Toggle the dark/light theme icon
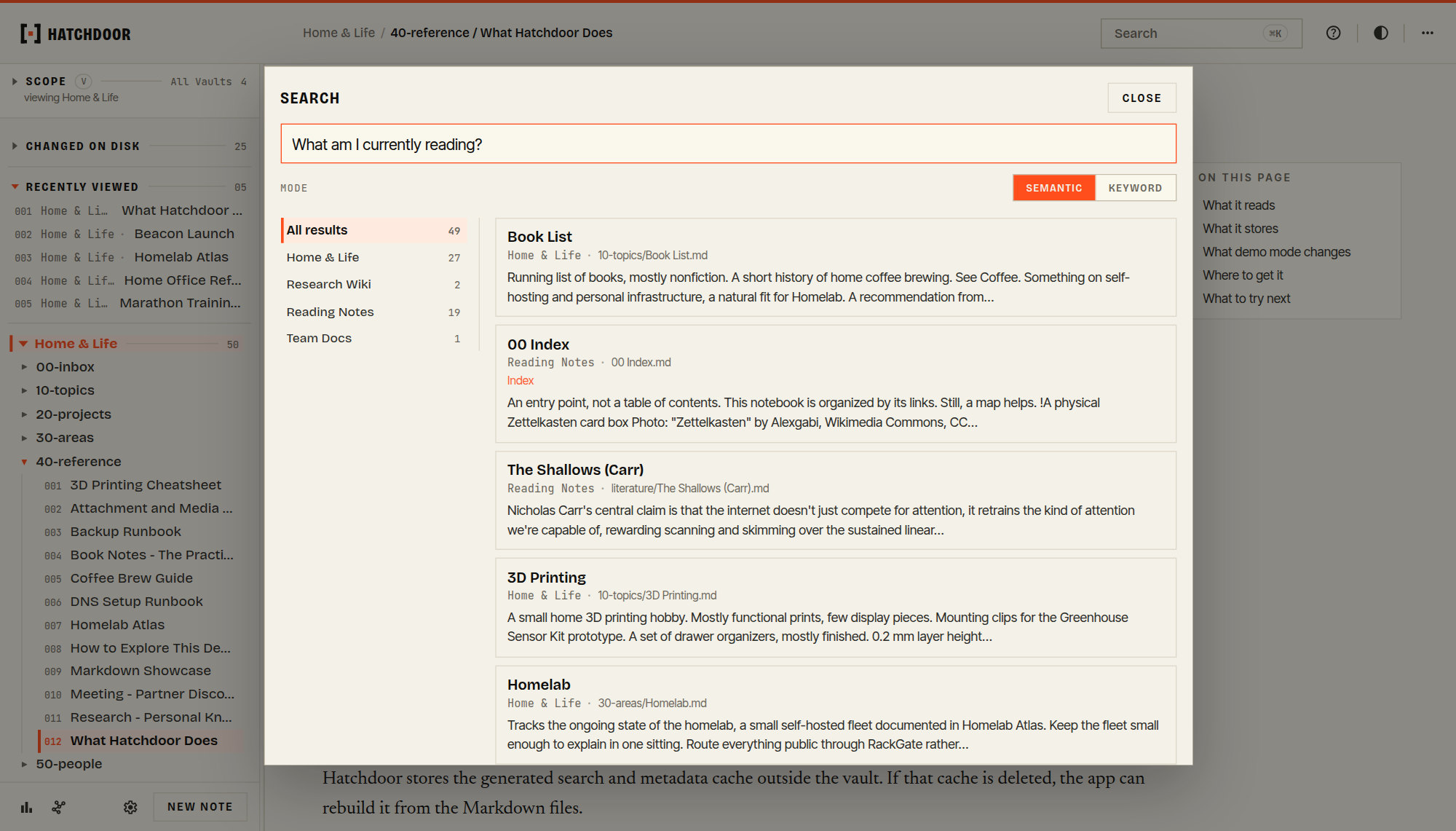Image resolution: width=1456 pixels, height=831 pixels. [x=1380, y=34]
